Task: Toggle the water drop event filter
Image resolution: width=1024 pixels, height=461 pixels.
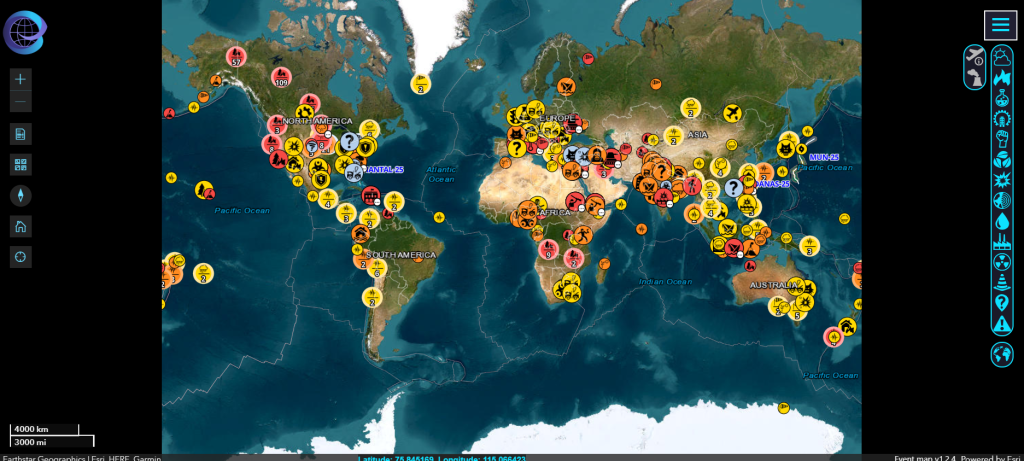Action: tap(1002, 221)
